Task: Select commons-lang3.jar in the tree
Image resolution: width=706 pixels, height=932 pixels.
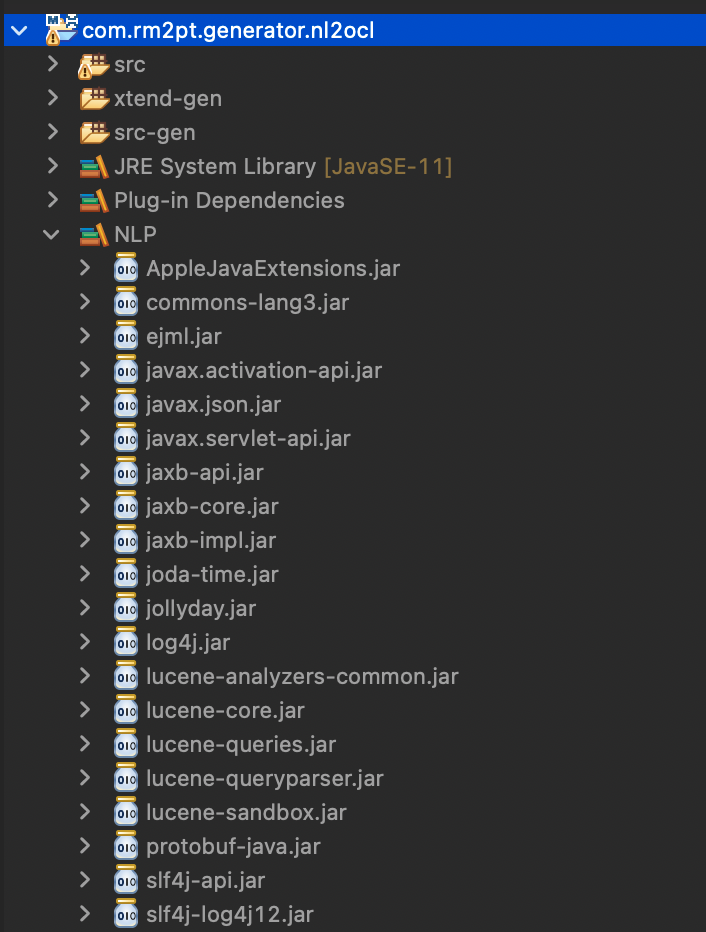Action: pos(247,303)
